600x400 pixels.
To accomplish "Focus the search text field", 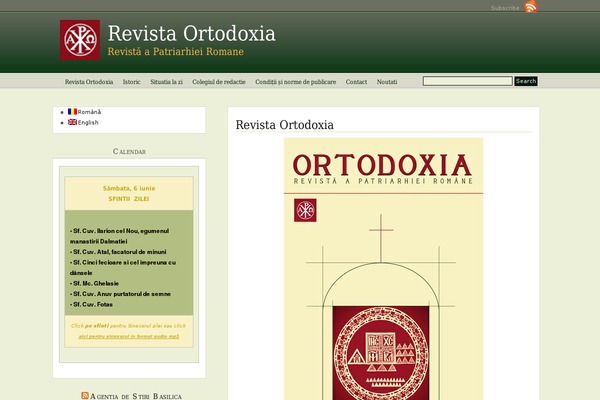I will click(x=467, y=81).
